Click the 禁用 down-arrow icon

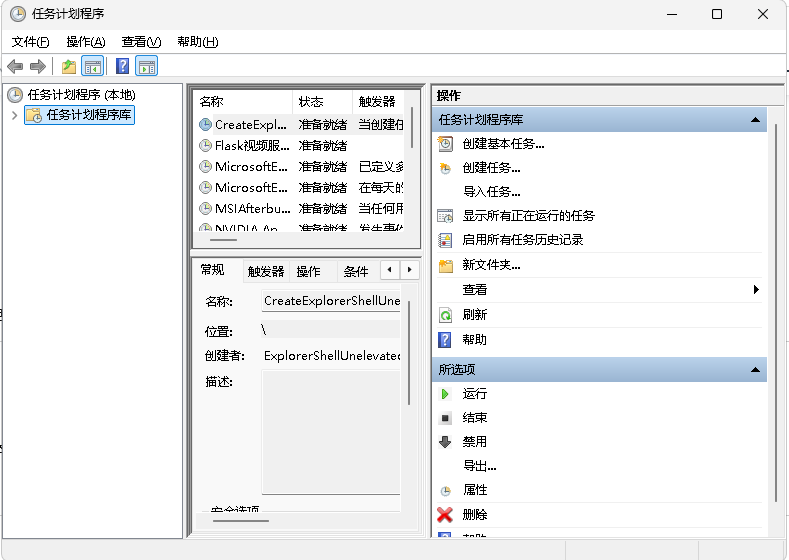(446, 442)
